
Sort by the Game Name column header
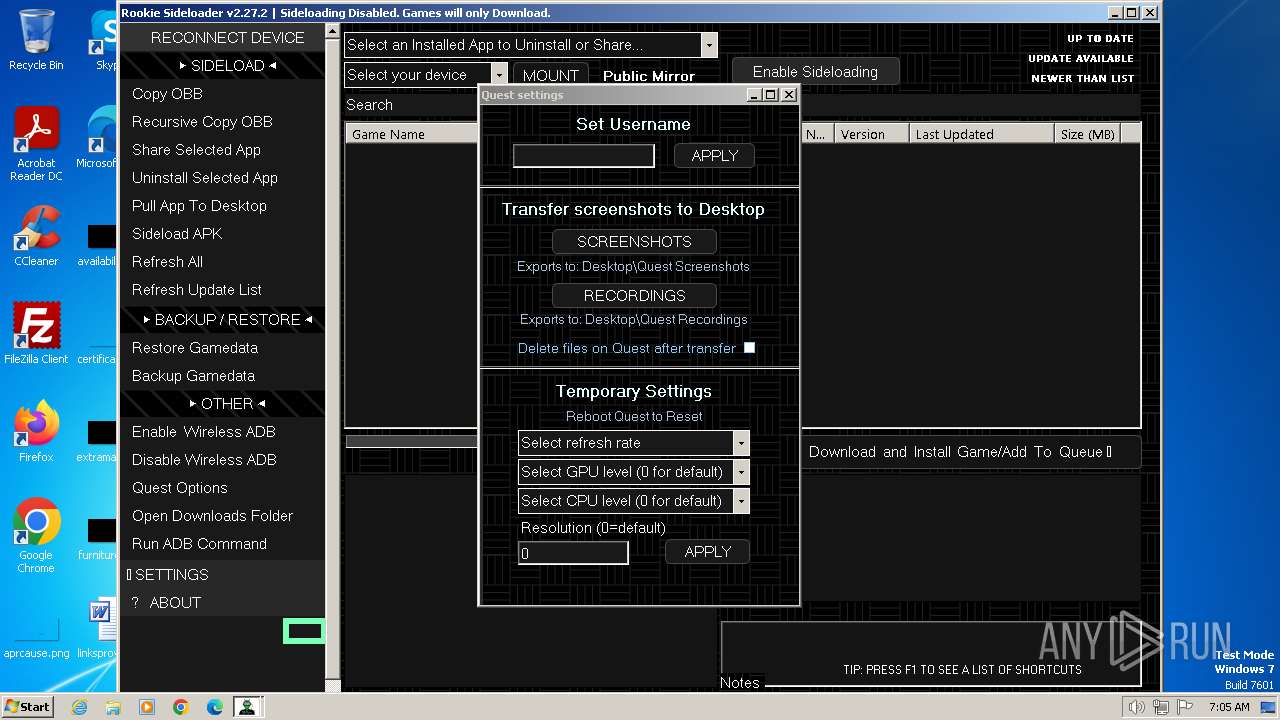(x=412, y=134)
